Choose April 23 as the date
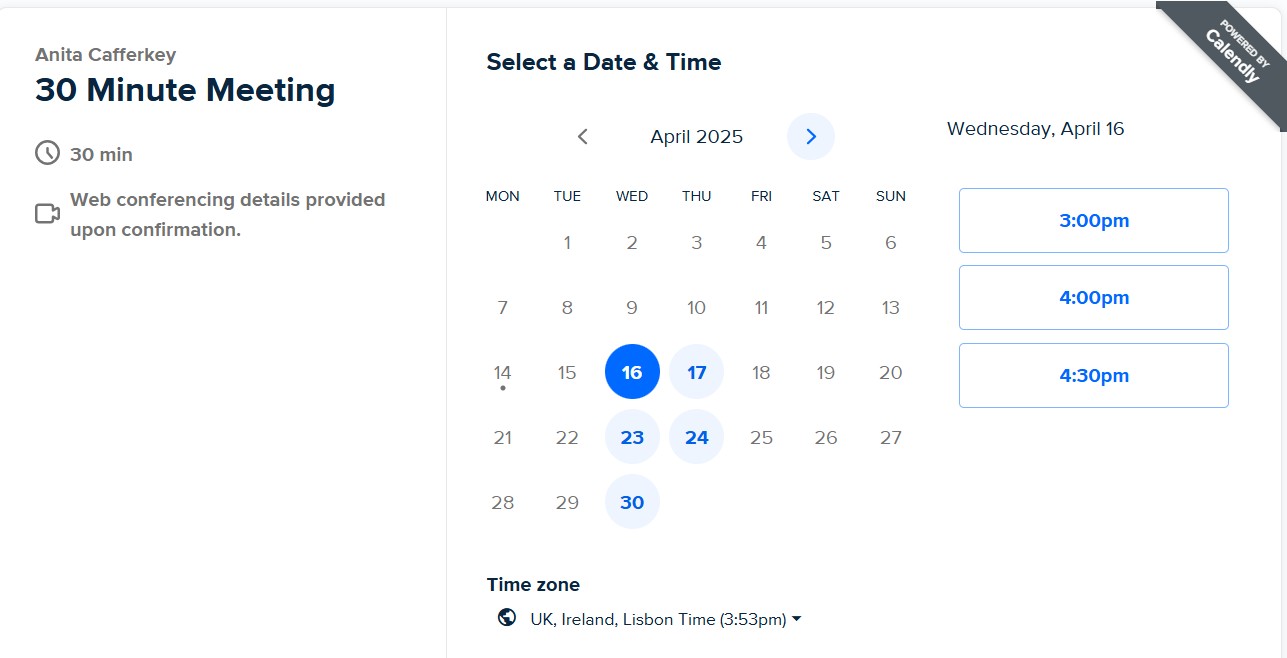 pos(632,437)
